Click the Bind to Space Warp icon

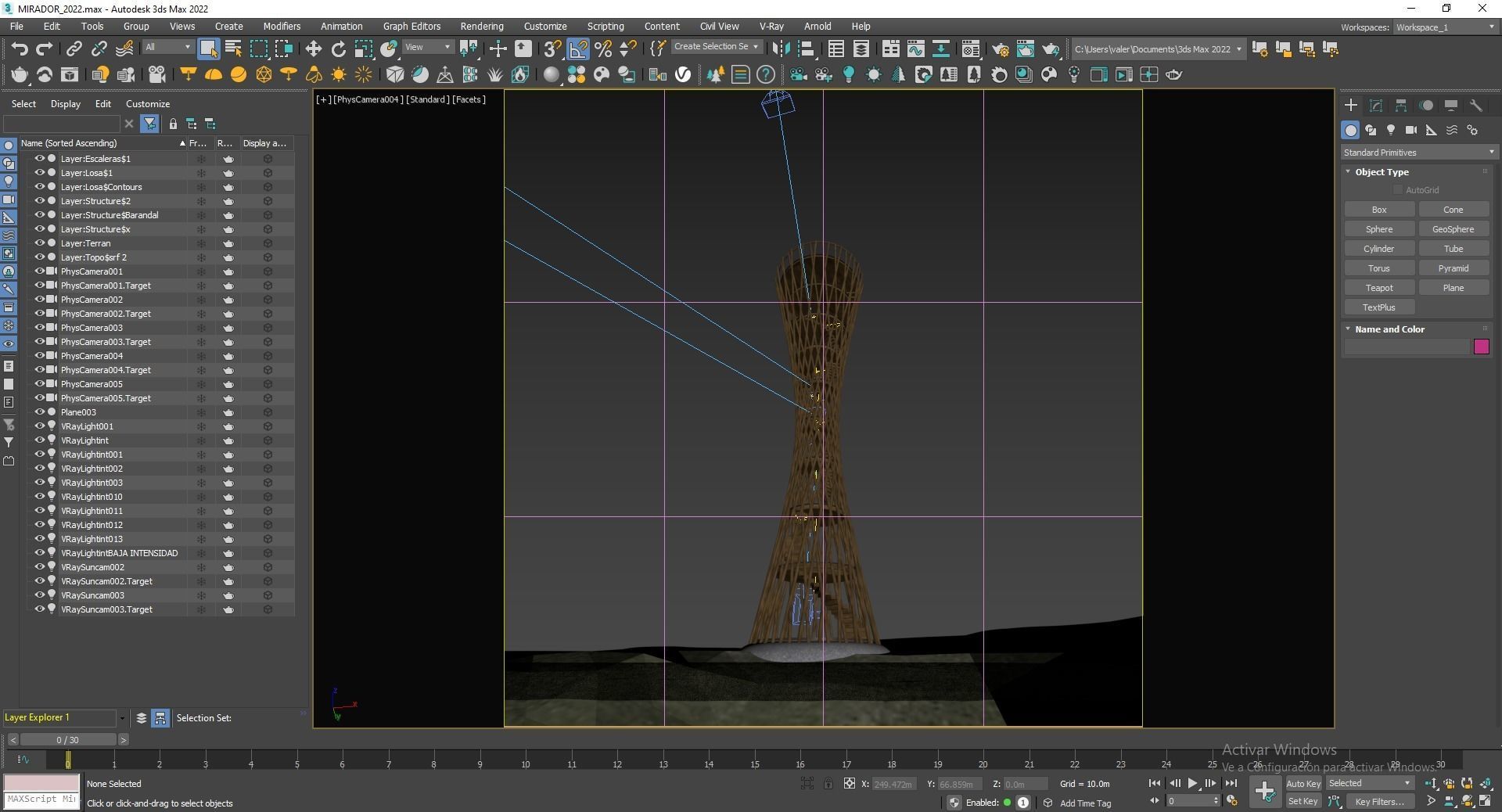124,49
